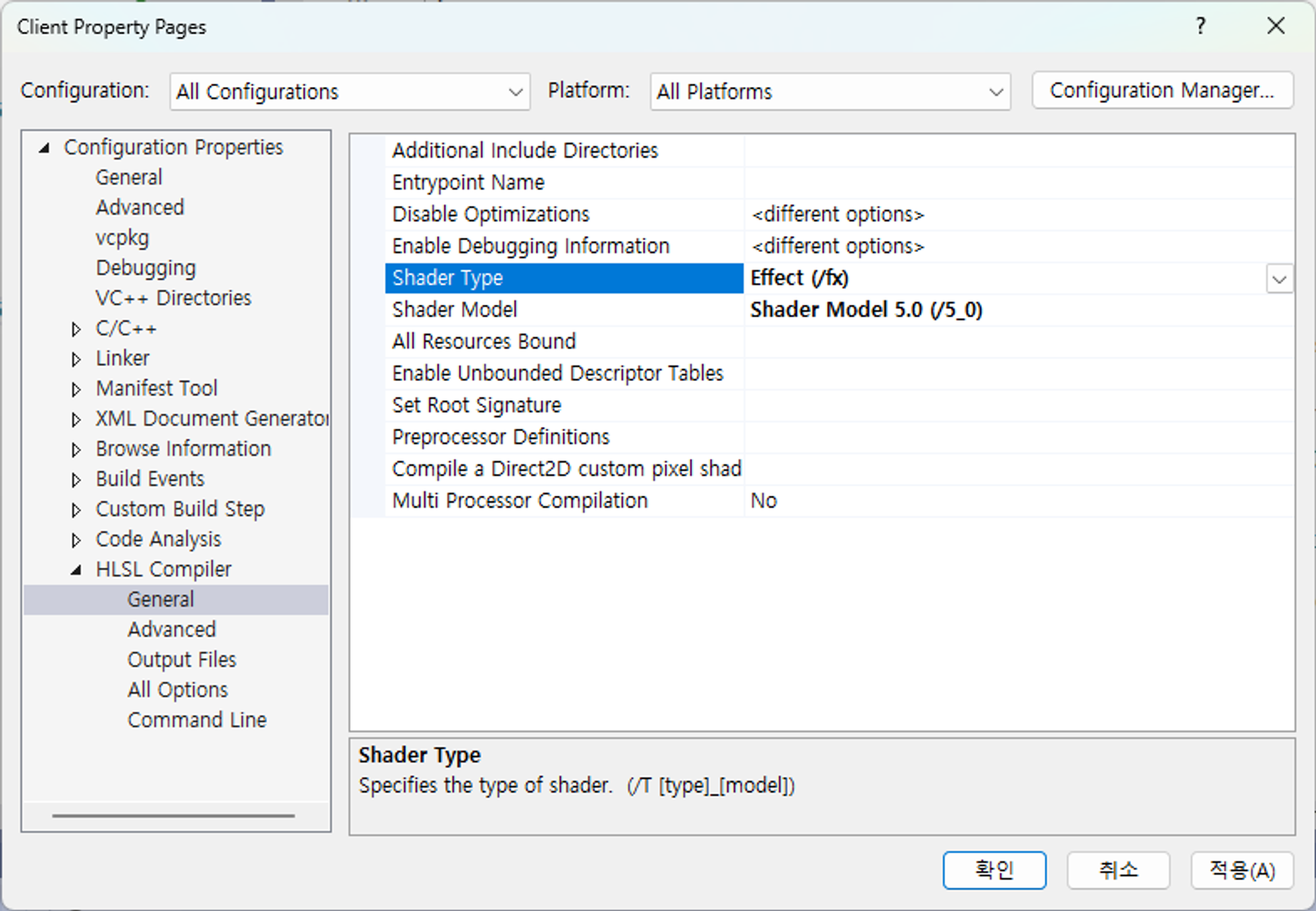1316x911 pixels.
Task: Click the 확인 (OK) button
Action: point(994,870)
